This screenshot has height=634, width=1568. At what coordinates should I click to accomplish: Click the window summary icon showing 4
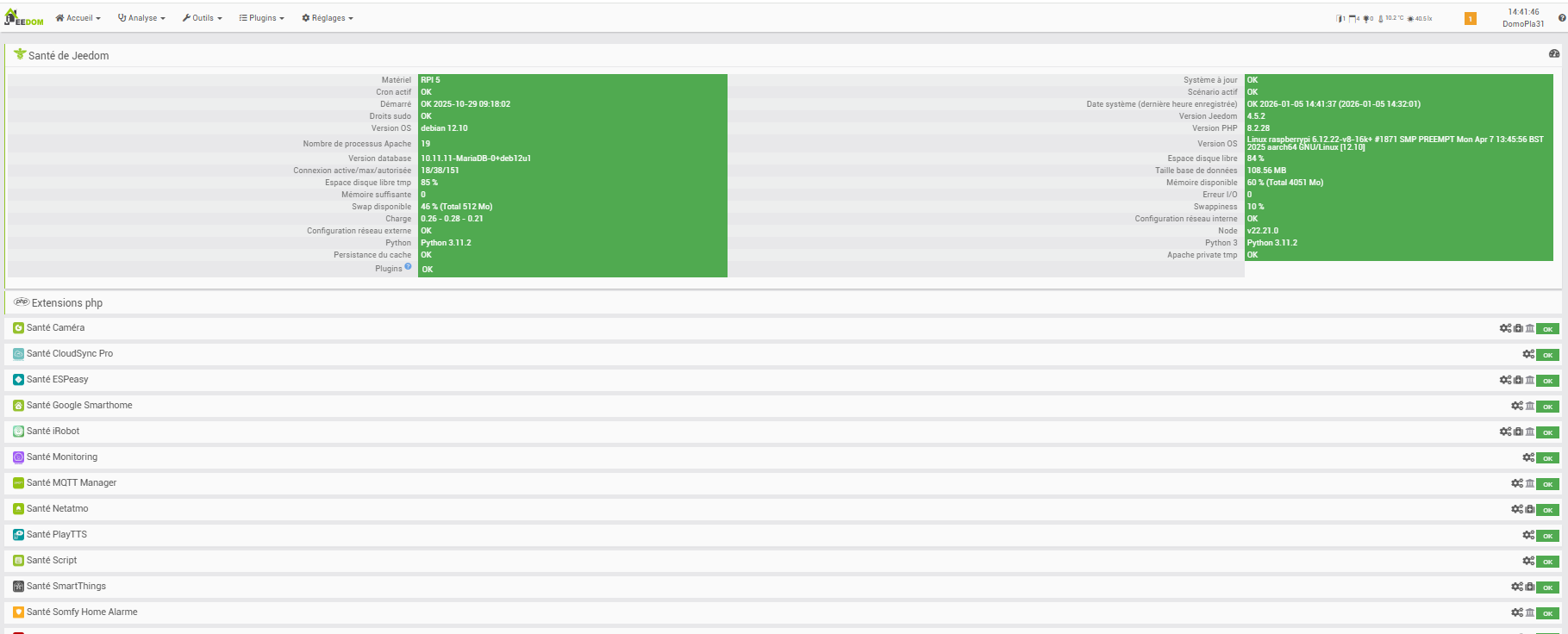point(1354,18)
